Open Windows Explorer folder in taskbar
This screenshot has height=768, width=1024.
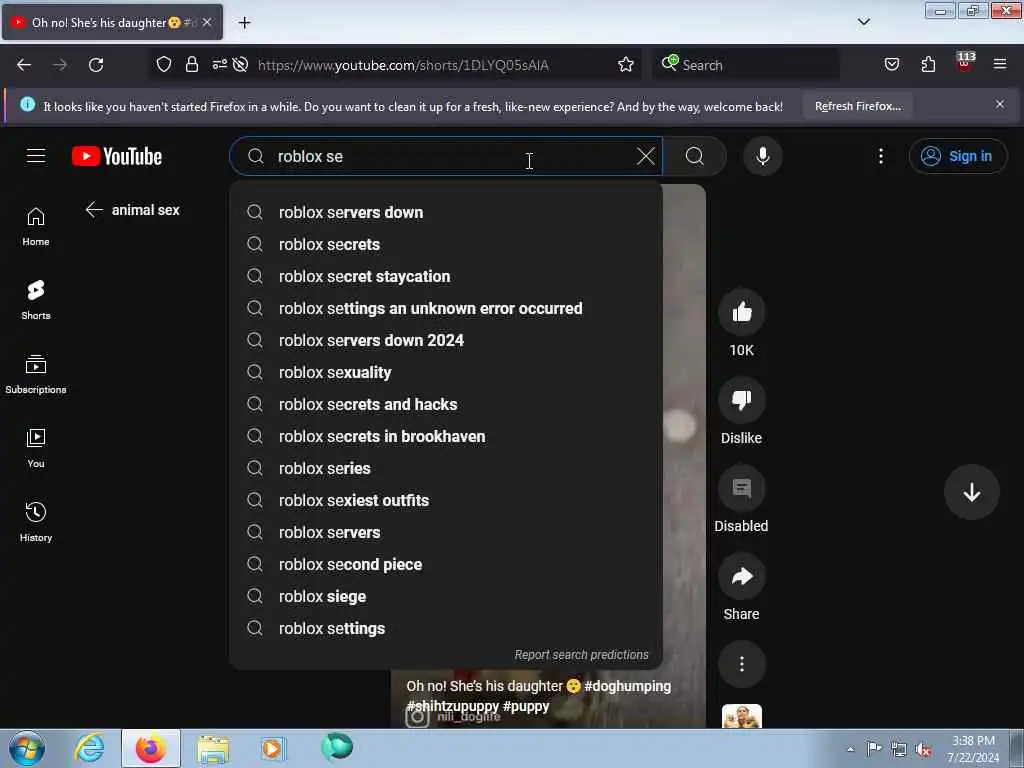pyautogui.click(x=213, y=749)
